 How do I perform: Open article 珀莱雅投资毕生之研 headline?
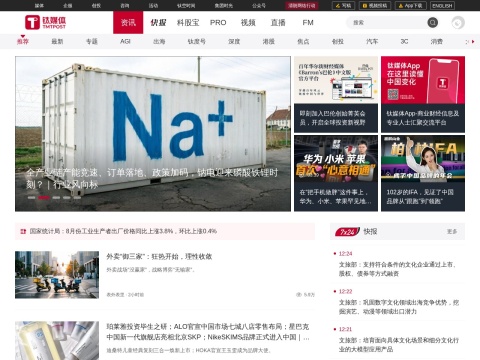(208, 332)
